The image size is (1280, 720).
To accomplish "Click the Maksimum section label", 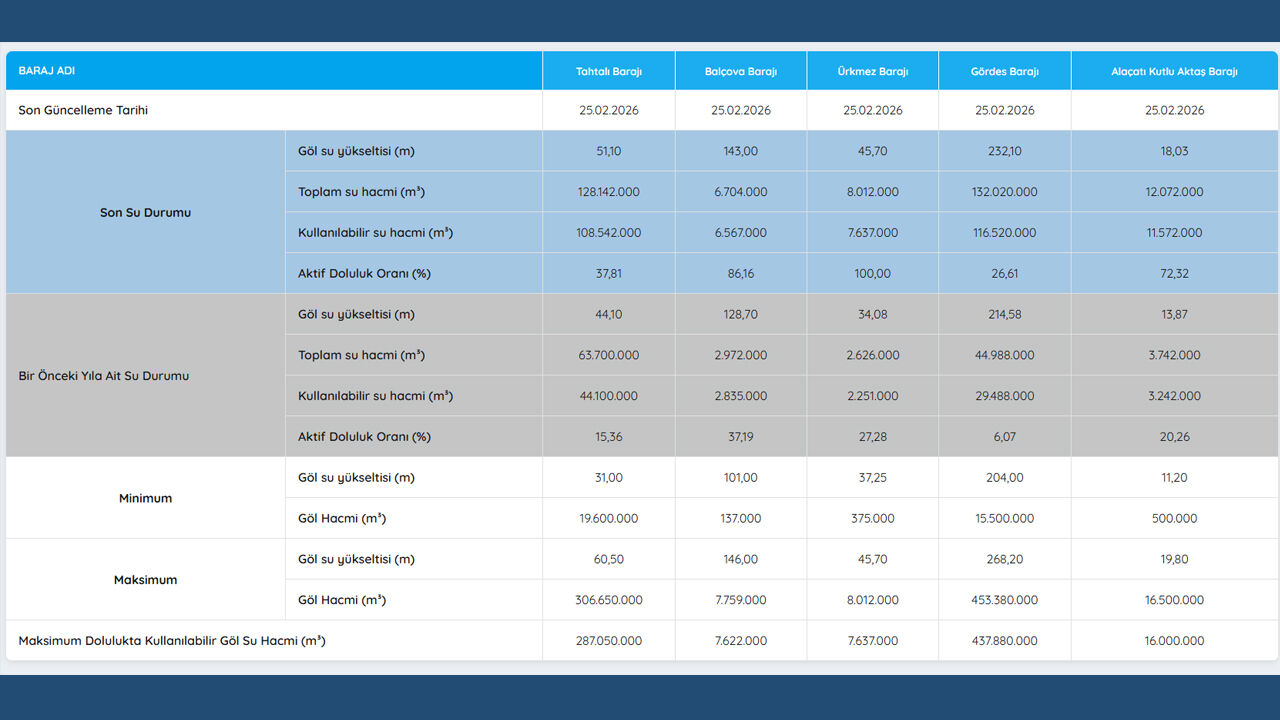I will click(x=145, y=580).
